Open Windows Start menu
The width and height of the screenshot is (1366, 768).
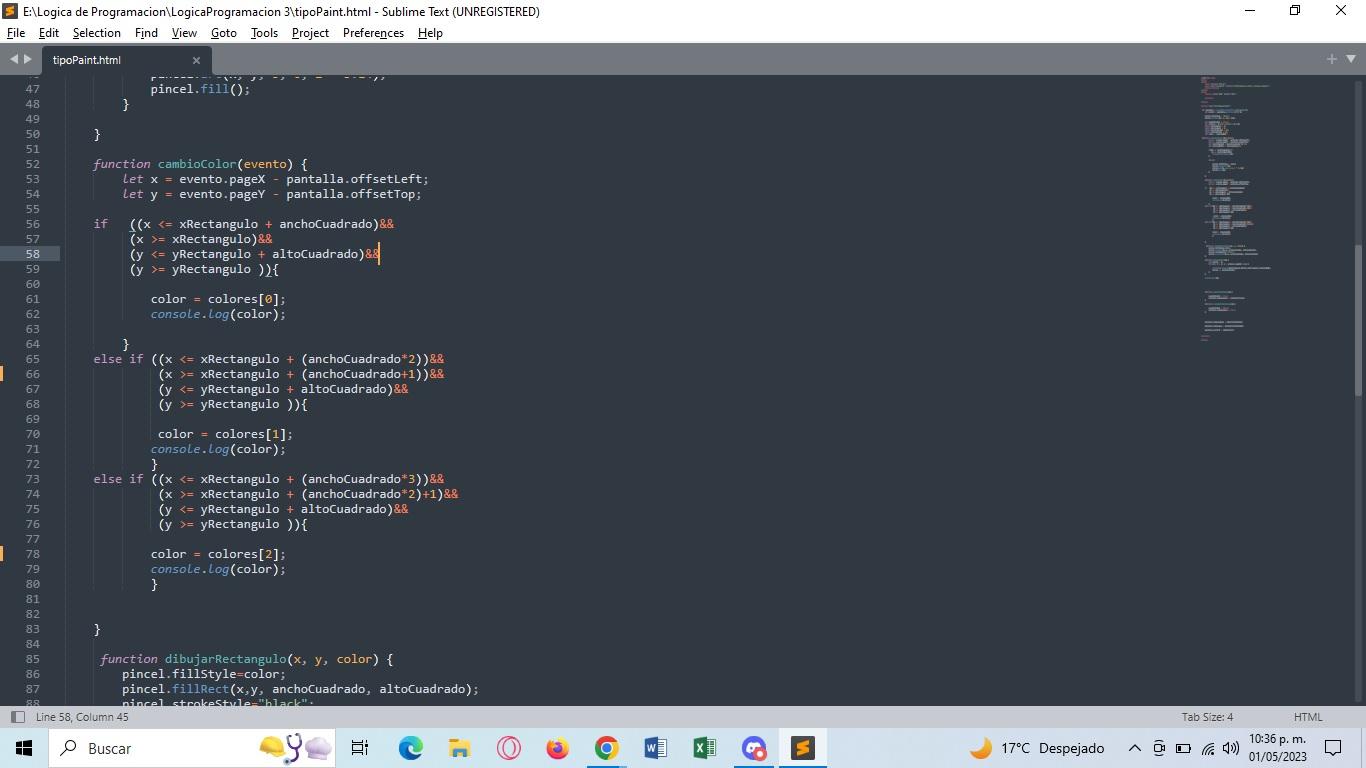click(23, 748)
